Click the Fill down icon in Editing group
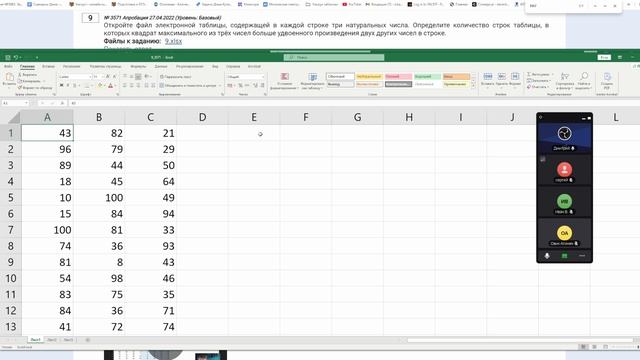 tap(529, 80)
